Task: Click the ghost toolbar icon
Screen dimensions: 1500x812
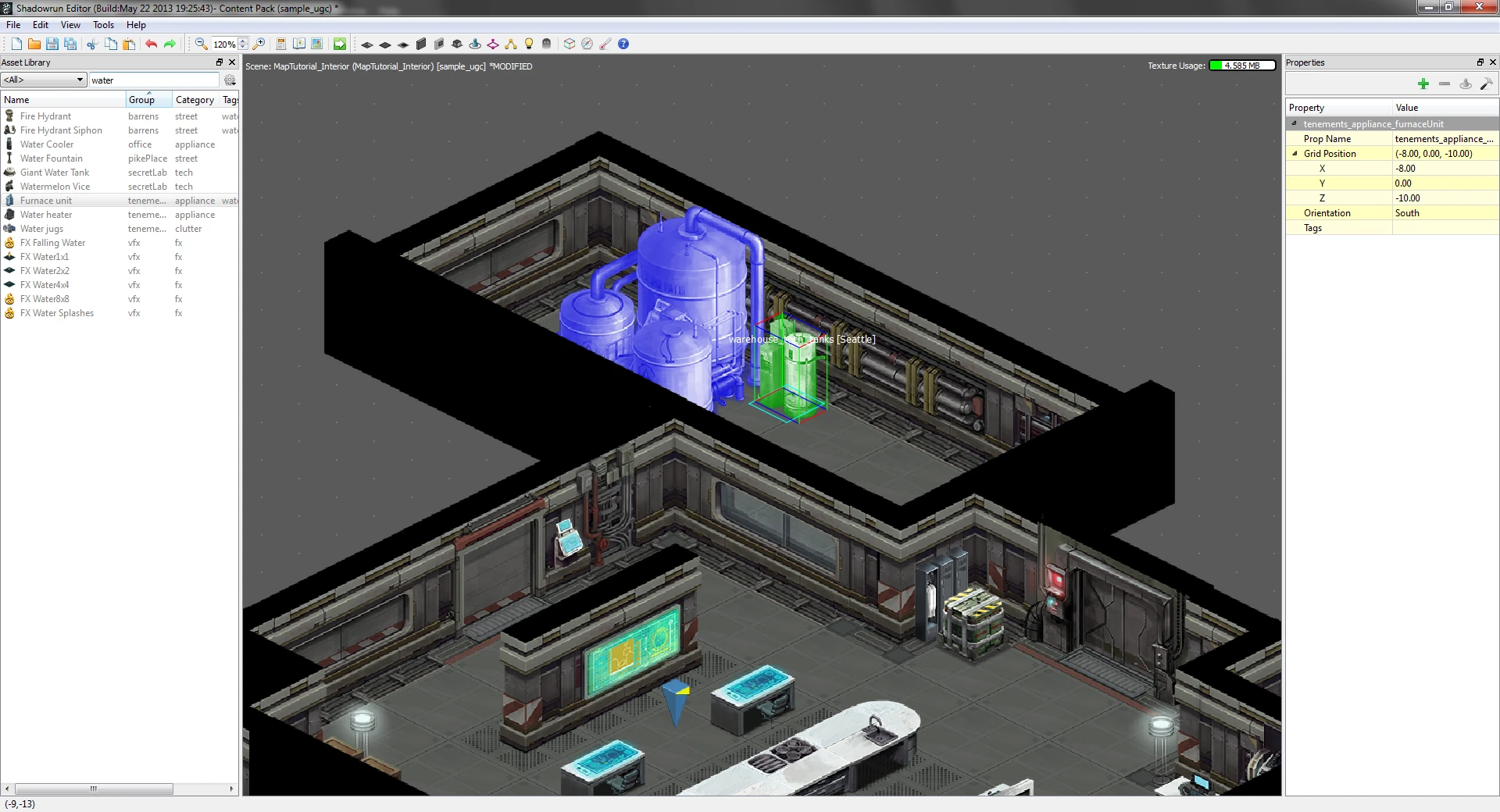Action: point(547,45)
